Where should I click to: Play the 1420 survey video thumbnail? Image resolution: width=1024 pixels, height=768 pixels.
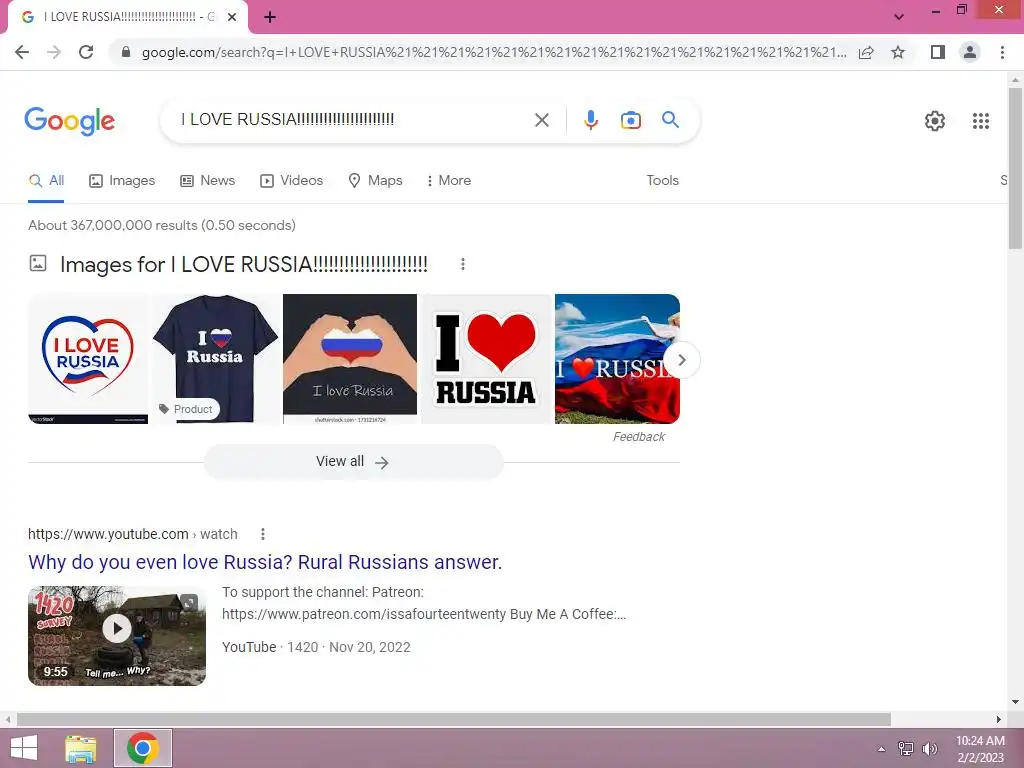click(117, 635)
